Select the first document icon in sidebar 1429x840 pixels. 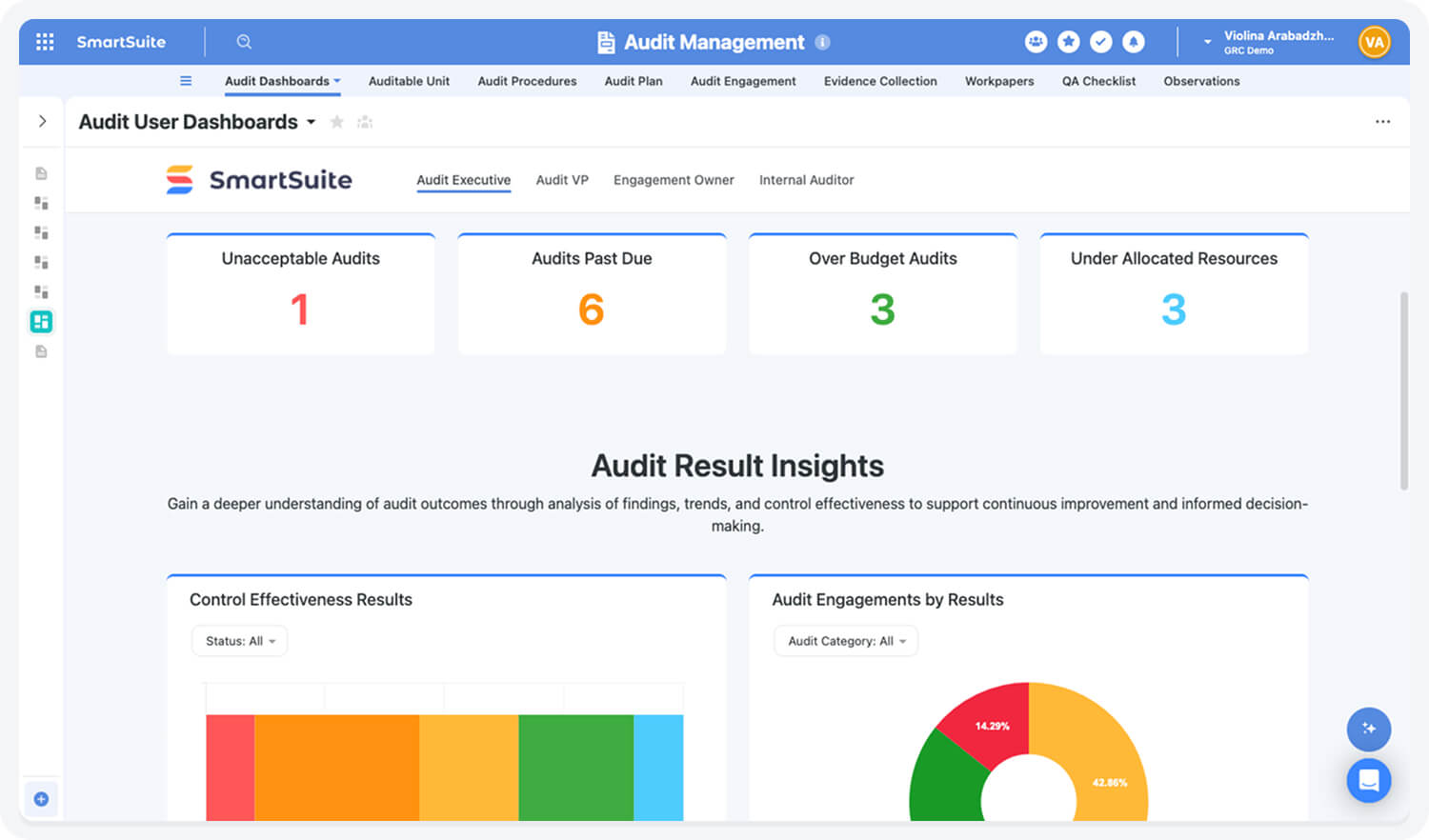pyautogui.click(x=41, y=173)
